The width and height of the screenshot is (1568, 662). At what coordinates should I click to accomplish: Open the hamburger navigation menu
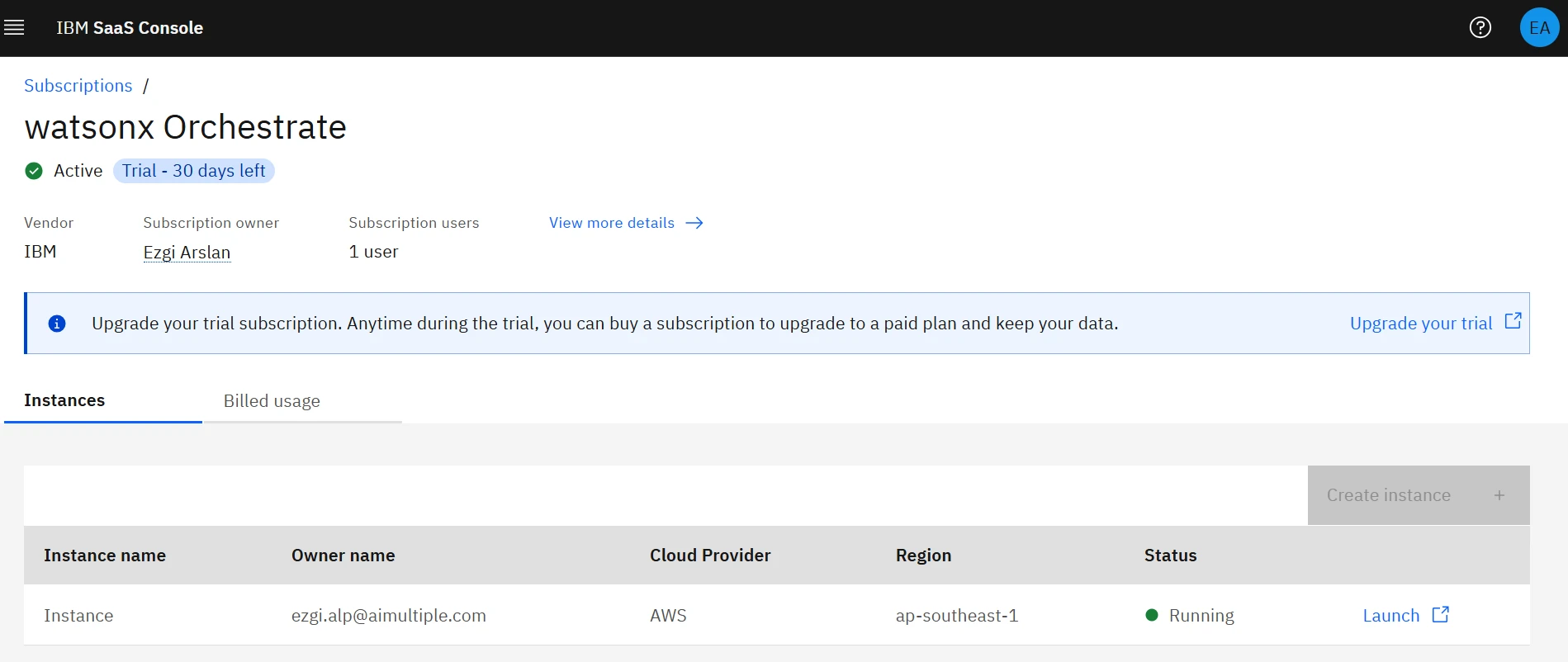(x=14, y=28)
